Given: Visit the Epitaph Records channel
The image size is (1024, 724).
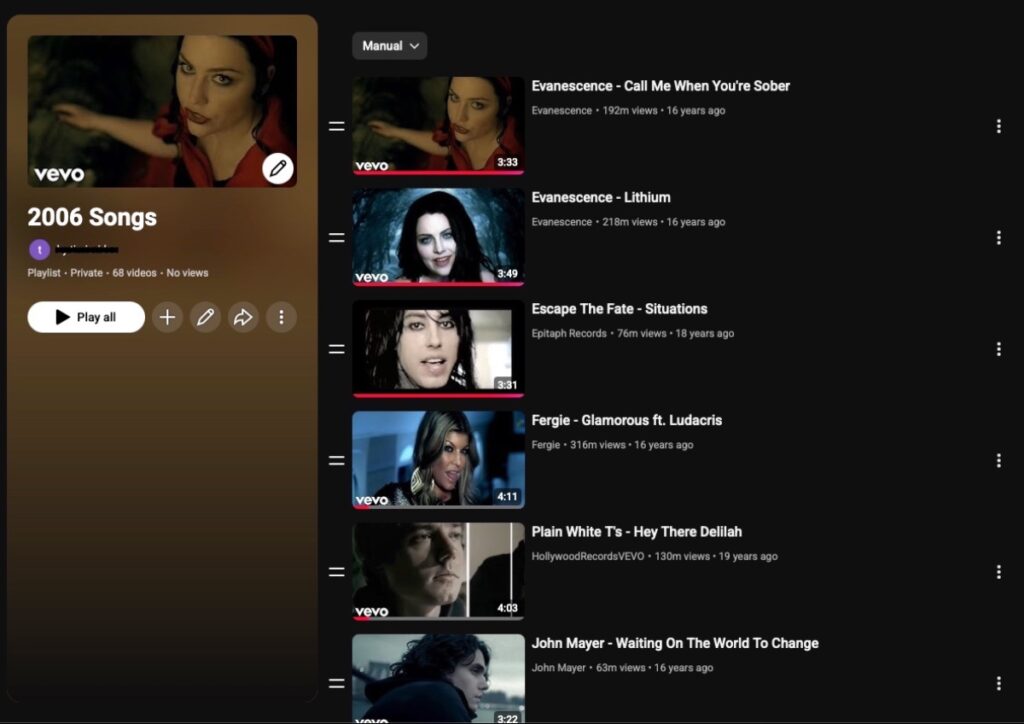Looking at the screenshot, I should coord(569,334).
